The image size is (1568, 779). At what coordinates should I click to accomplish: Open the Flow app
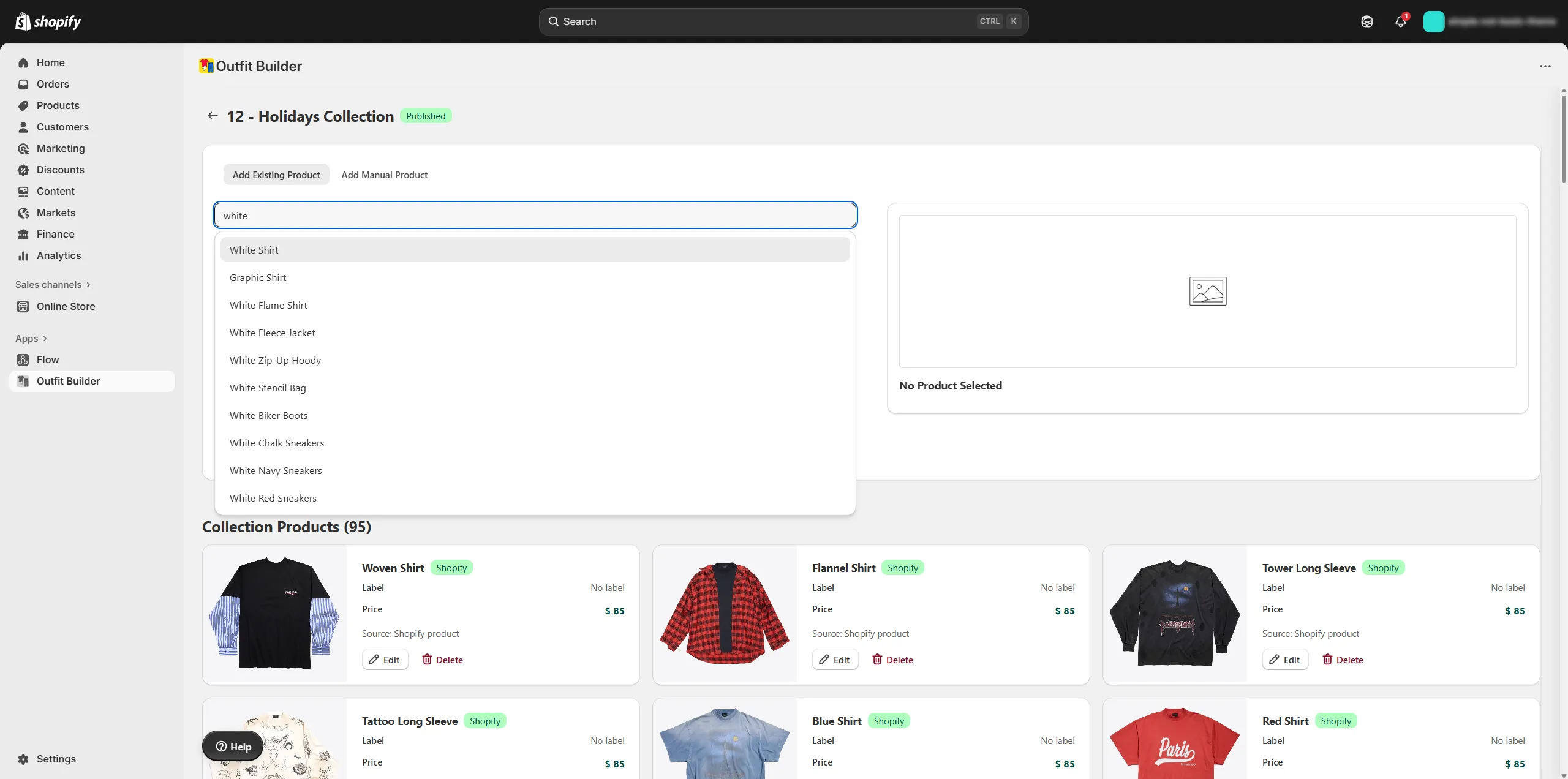(x=47, y=359)
